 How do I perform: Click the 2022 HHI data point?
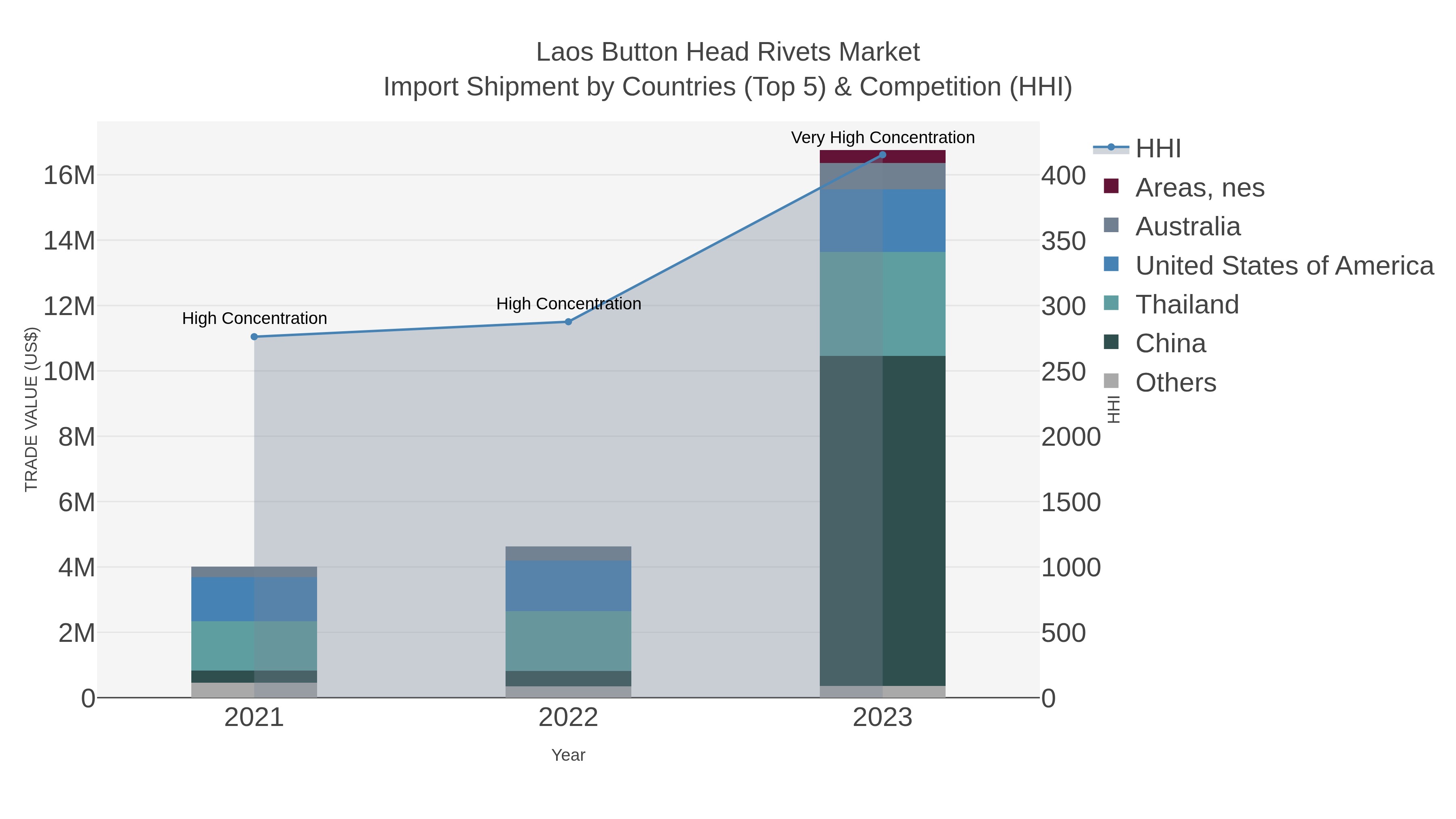569,322
